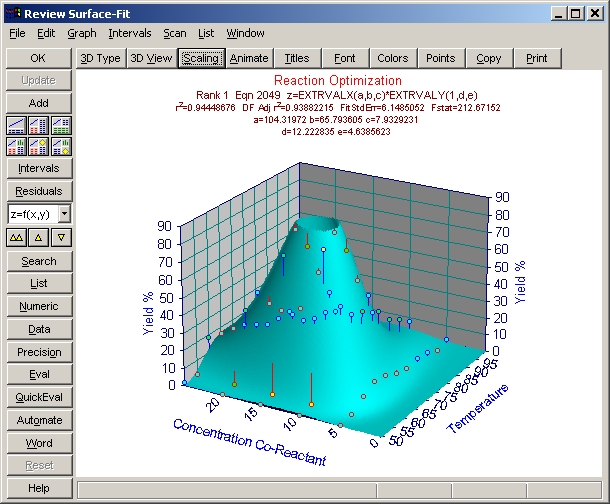Click the Reaction Optimization graph title
The width and height of the screenshot is (610, 504).
337,80
